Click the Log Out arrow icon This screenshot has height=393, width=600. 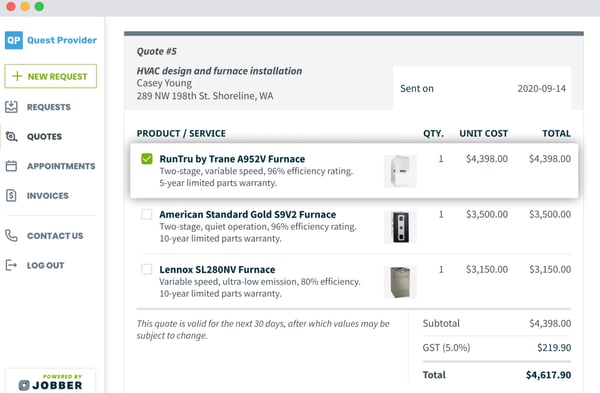click(11, 265)
